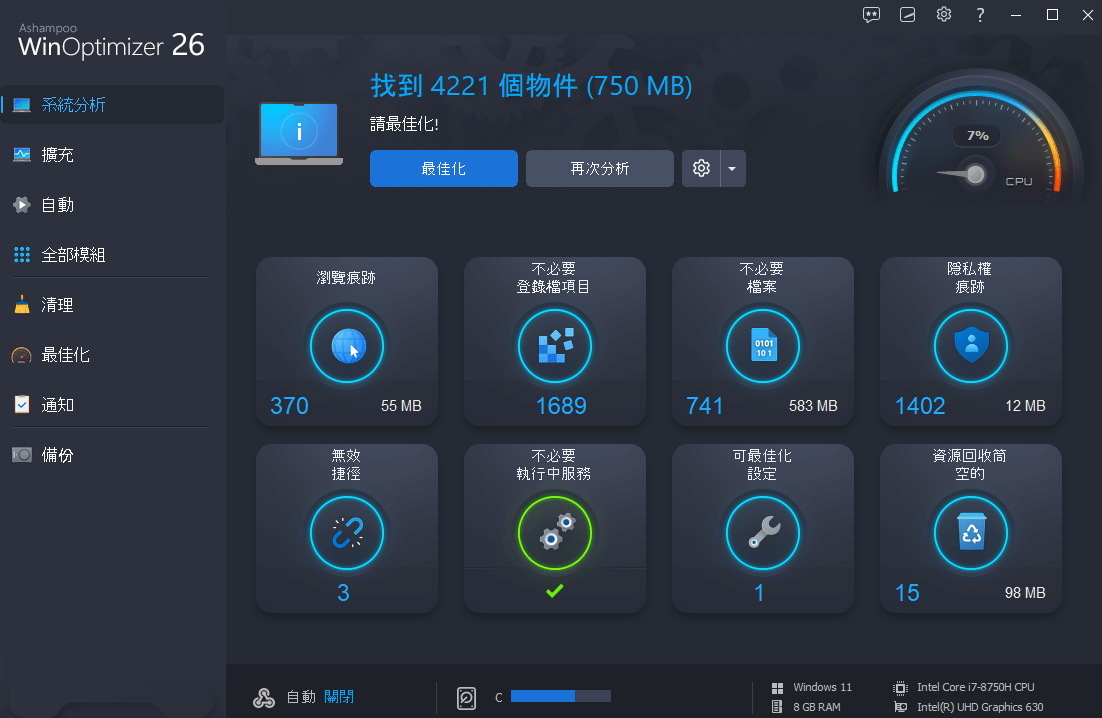Expand the dropdown arrow beside analysis settings gear
The height and width of the screenshot is (718, 1102).
[x=732, y=169]
